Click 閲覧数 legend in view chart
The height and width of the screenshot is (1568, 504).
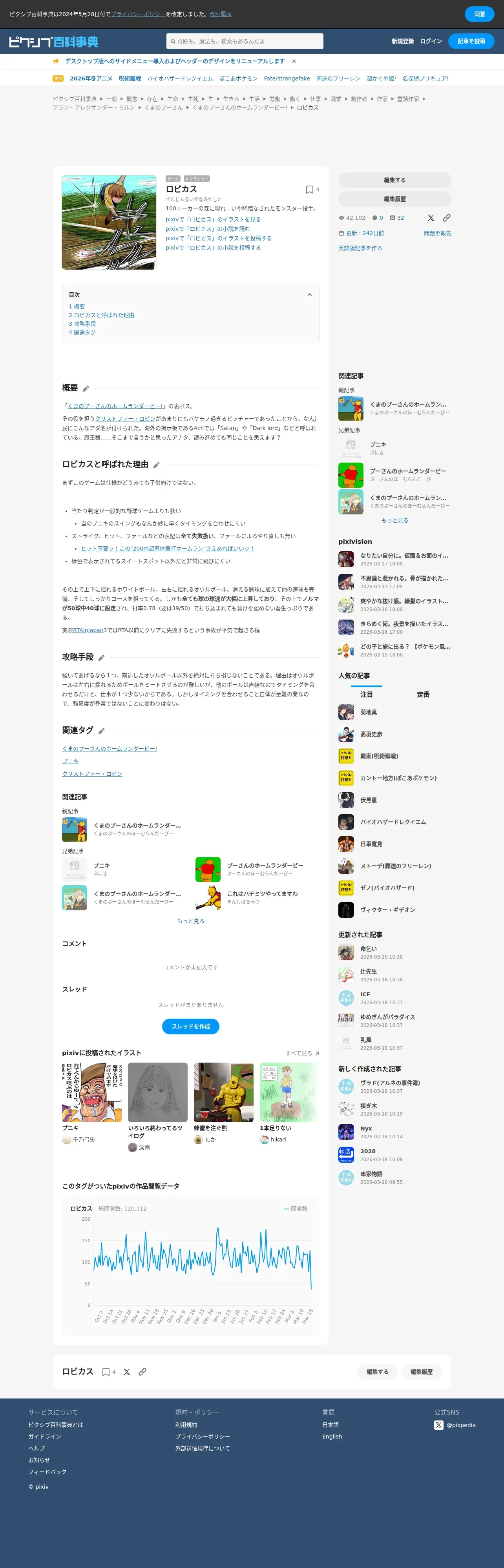tap(295, 1209)
